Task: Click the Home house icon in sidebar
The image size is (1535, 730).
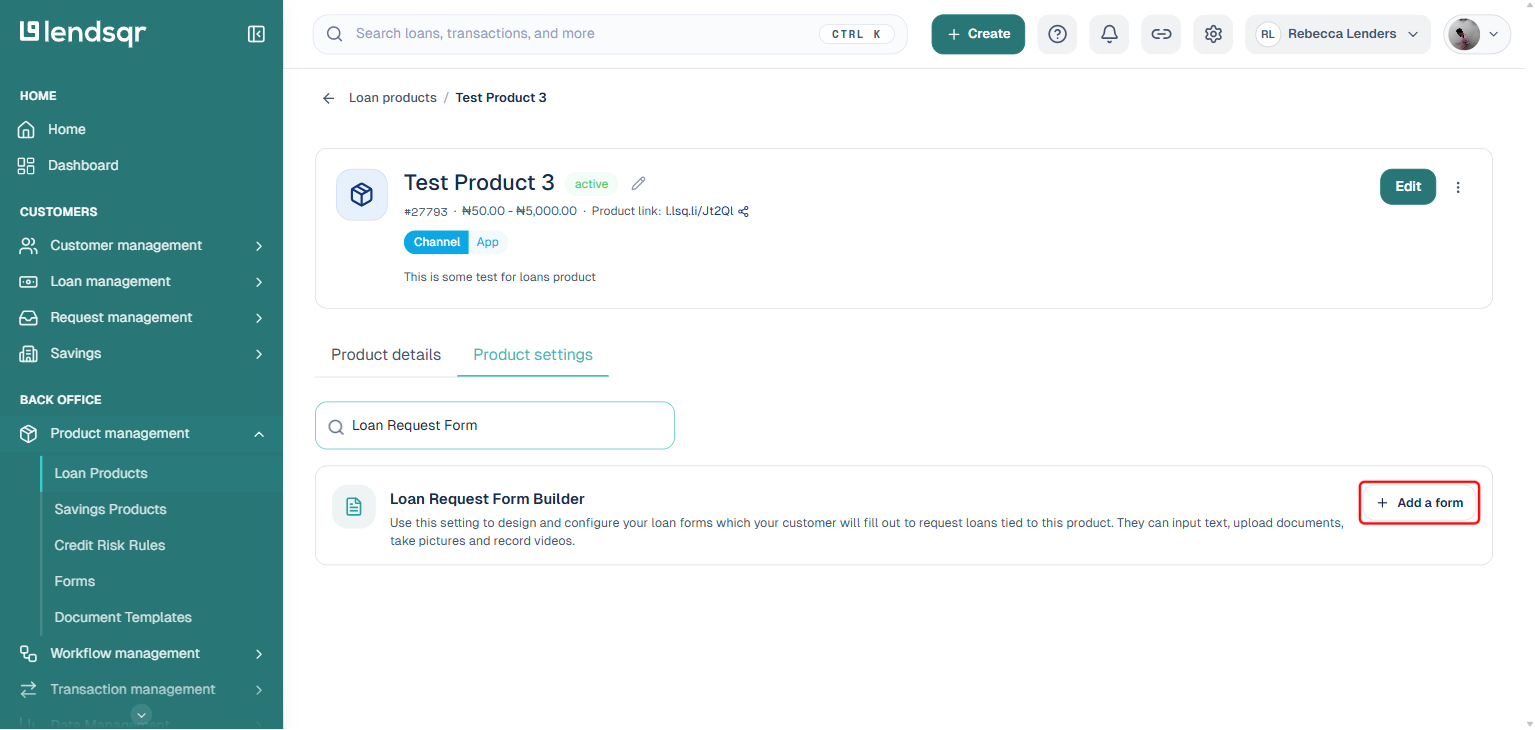Action: [x=27, y=129]
